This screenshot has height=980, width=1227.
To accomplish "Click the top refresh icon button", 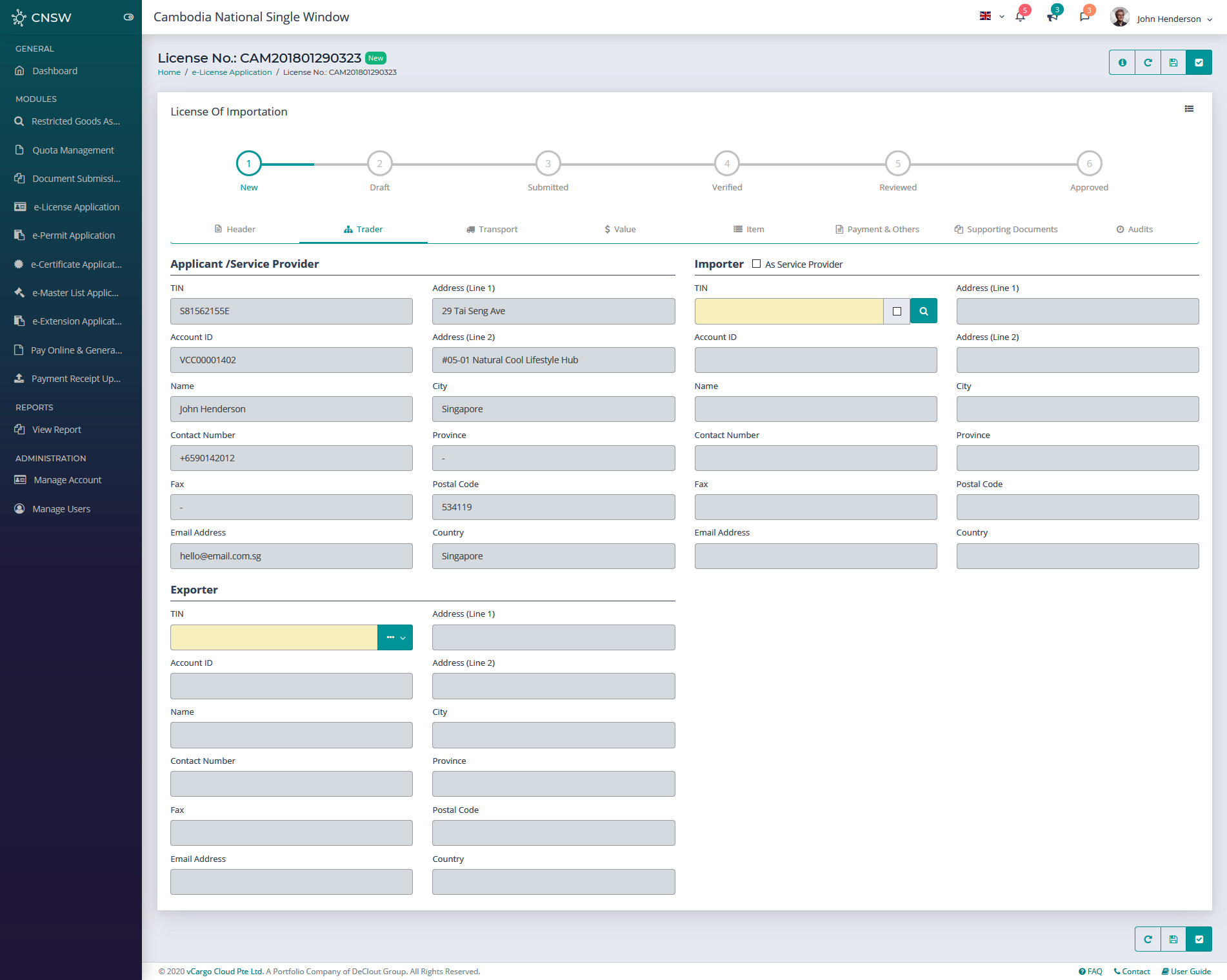I will [1148, 63].
